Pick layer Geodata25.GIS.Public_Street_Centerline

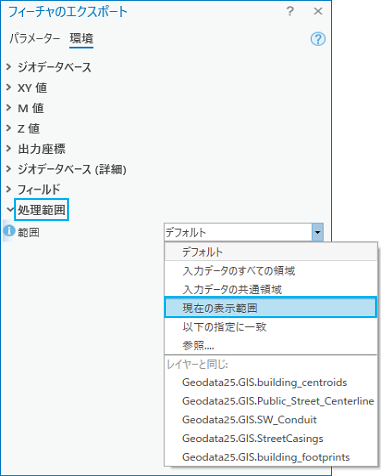tap(271, 401)
